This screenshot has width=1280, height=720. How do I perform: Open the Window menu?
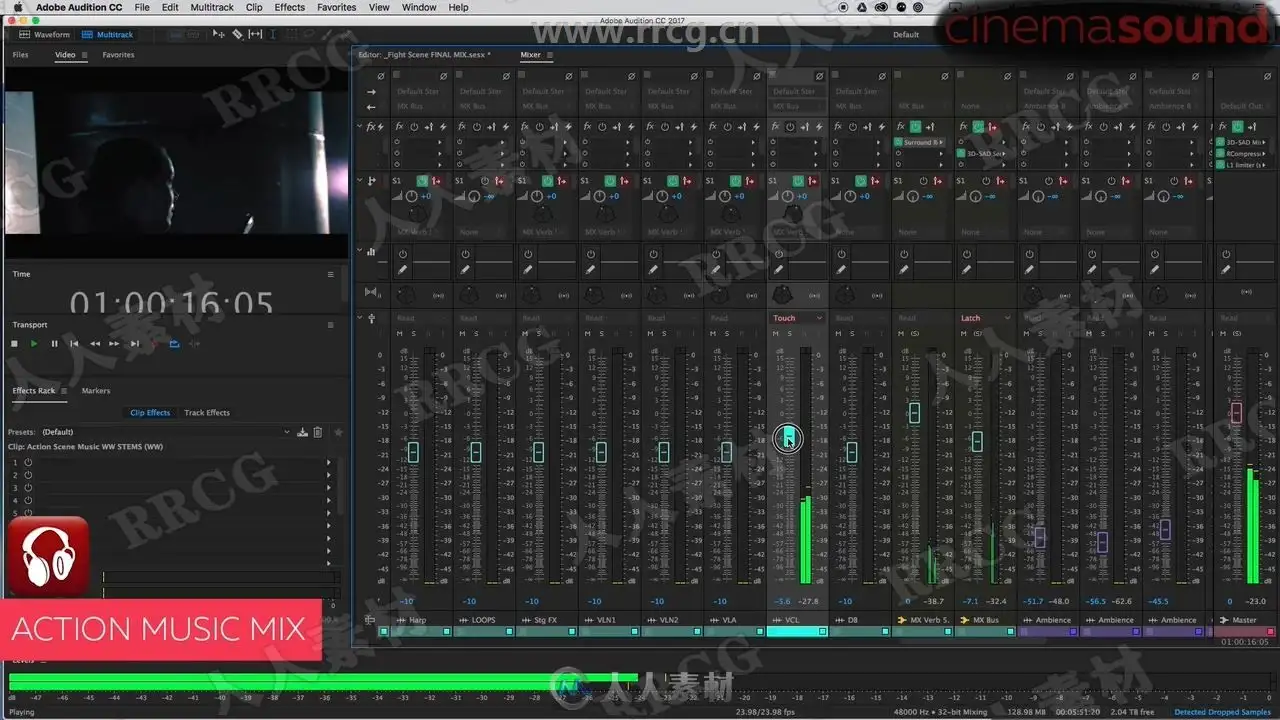[419, 7]
